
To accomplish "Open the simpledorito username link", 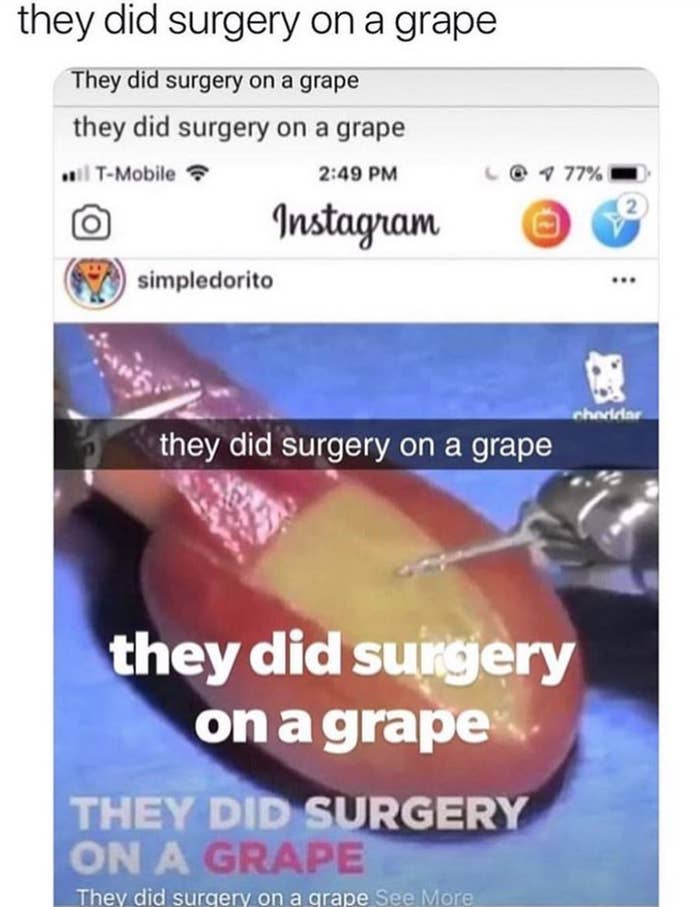I will pyautogui.click(x=205, y=281).
